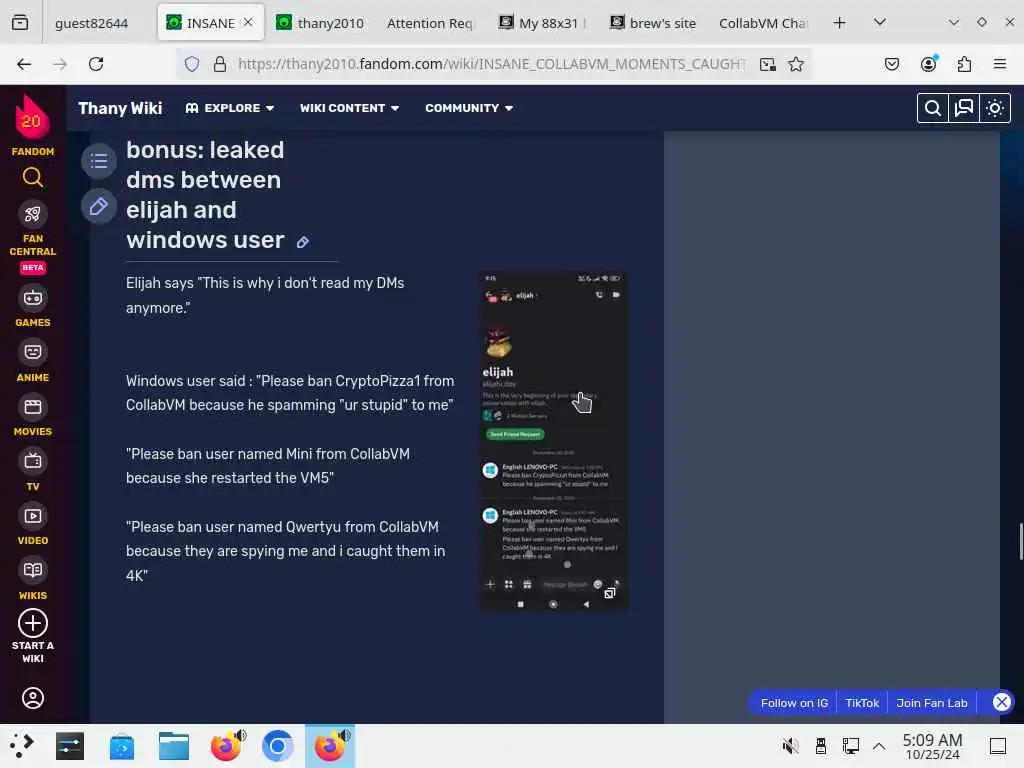Switch to the guest82644 tab

[91, 23]
